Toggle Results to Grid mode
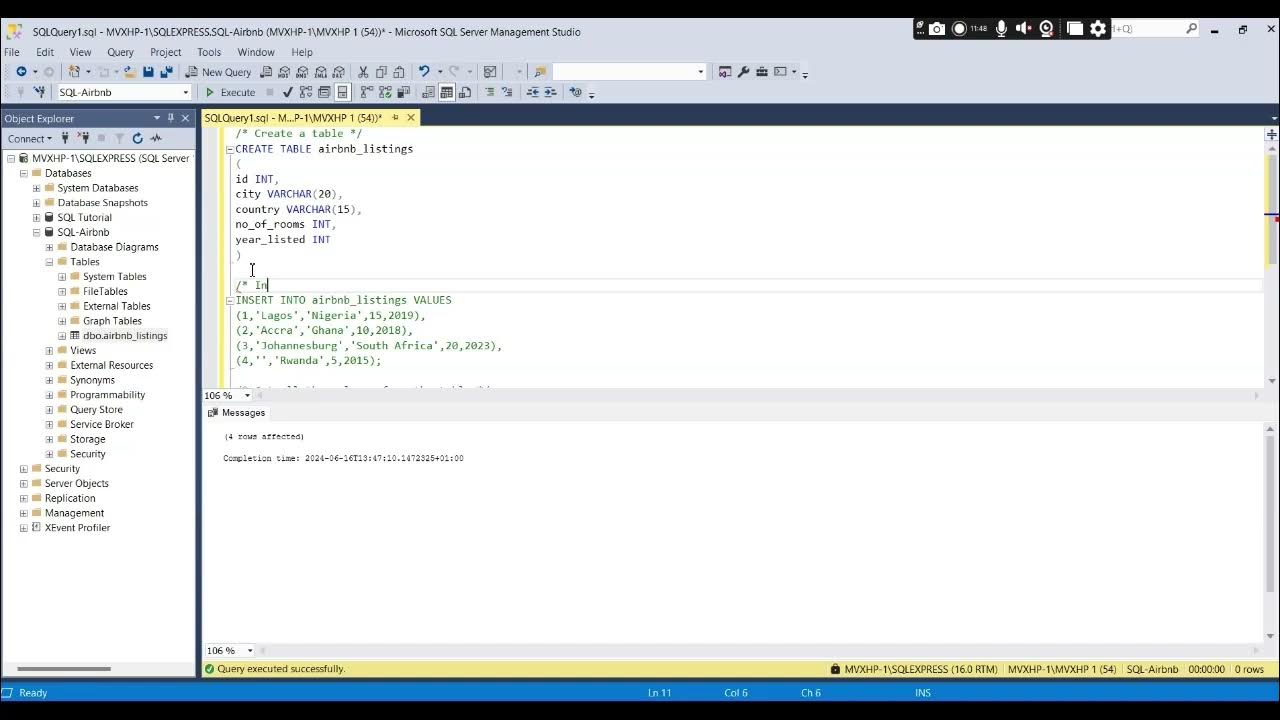 point(447,92)
